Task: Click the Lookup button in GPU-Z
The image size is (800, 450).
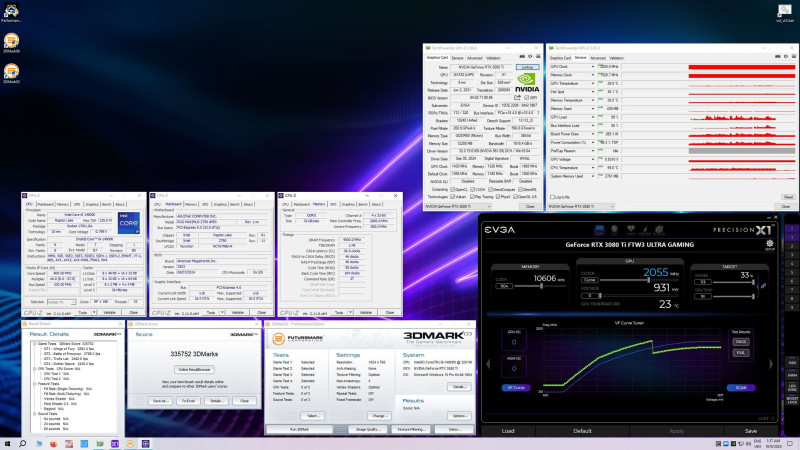Action: (527, 67)
